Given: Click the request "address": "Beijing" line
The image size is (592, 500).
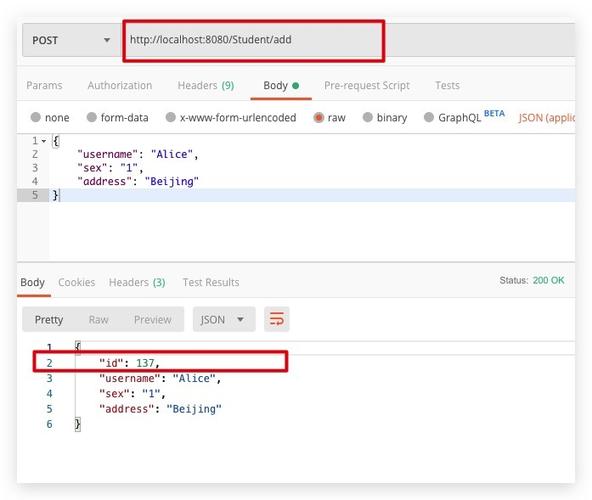Looking at the screenshot, I should [138, 181].
